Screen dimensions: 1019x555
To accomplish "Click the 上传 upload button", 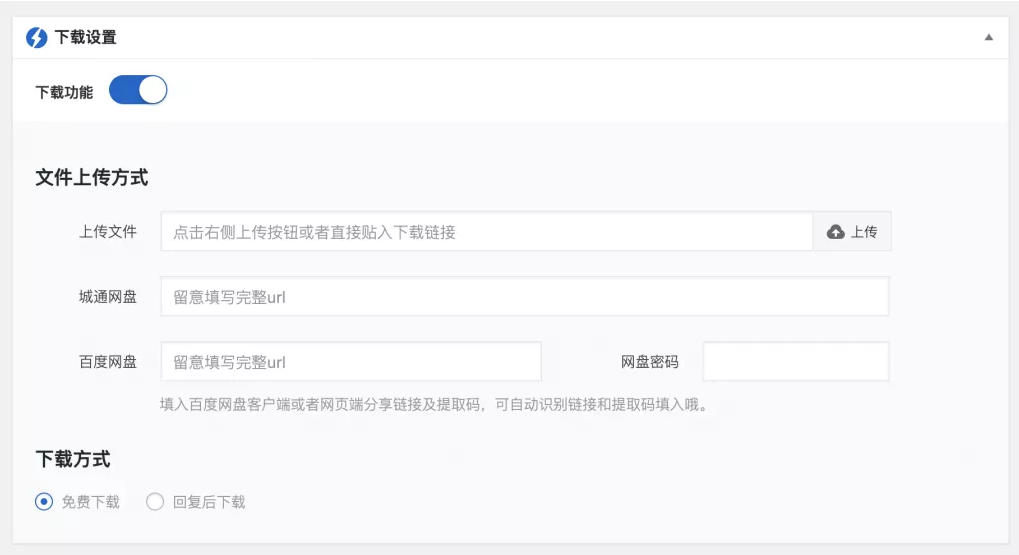I will [852, 231].
